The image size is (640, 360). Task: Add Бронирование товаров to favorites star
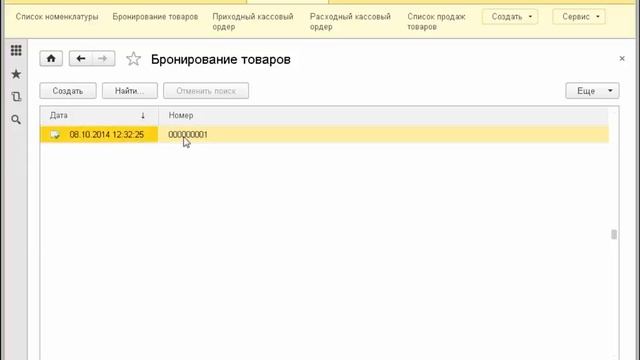point(133,59)
